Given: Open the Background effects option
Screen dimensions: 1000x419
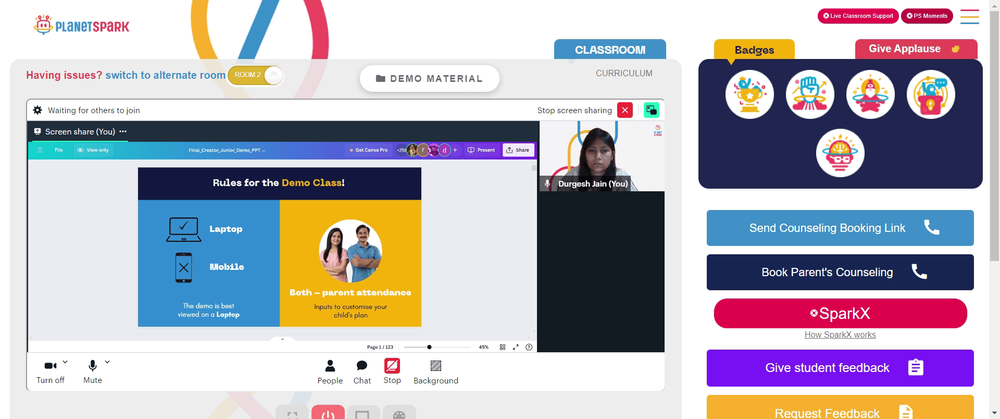Looking at the screenshot, I should 436,372.
